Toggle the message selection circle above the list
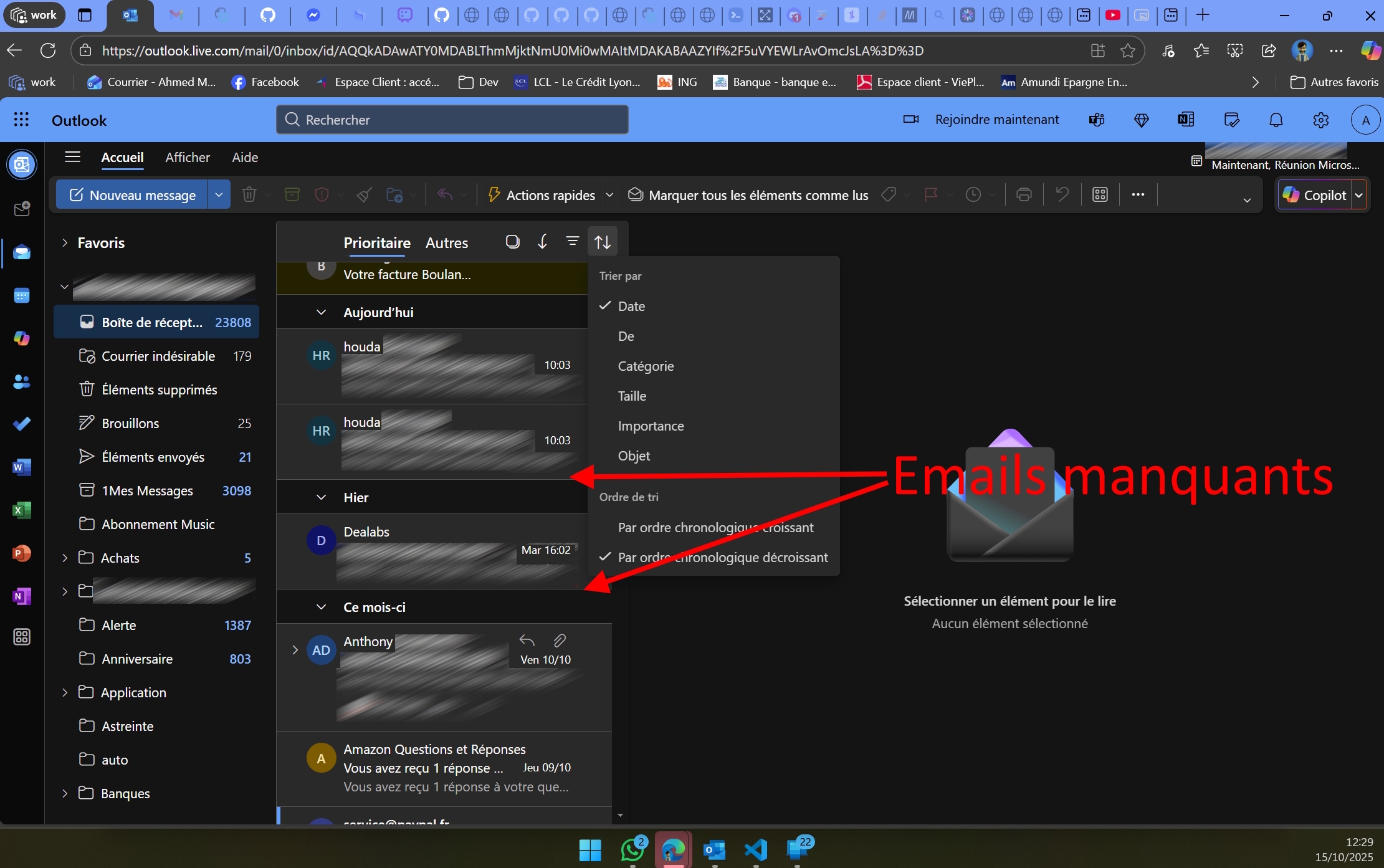 pos(512,241)
